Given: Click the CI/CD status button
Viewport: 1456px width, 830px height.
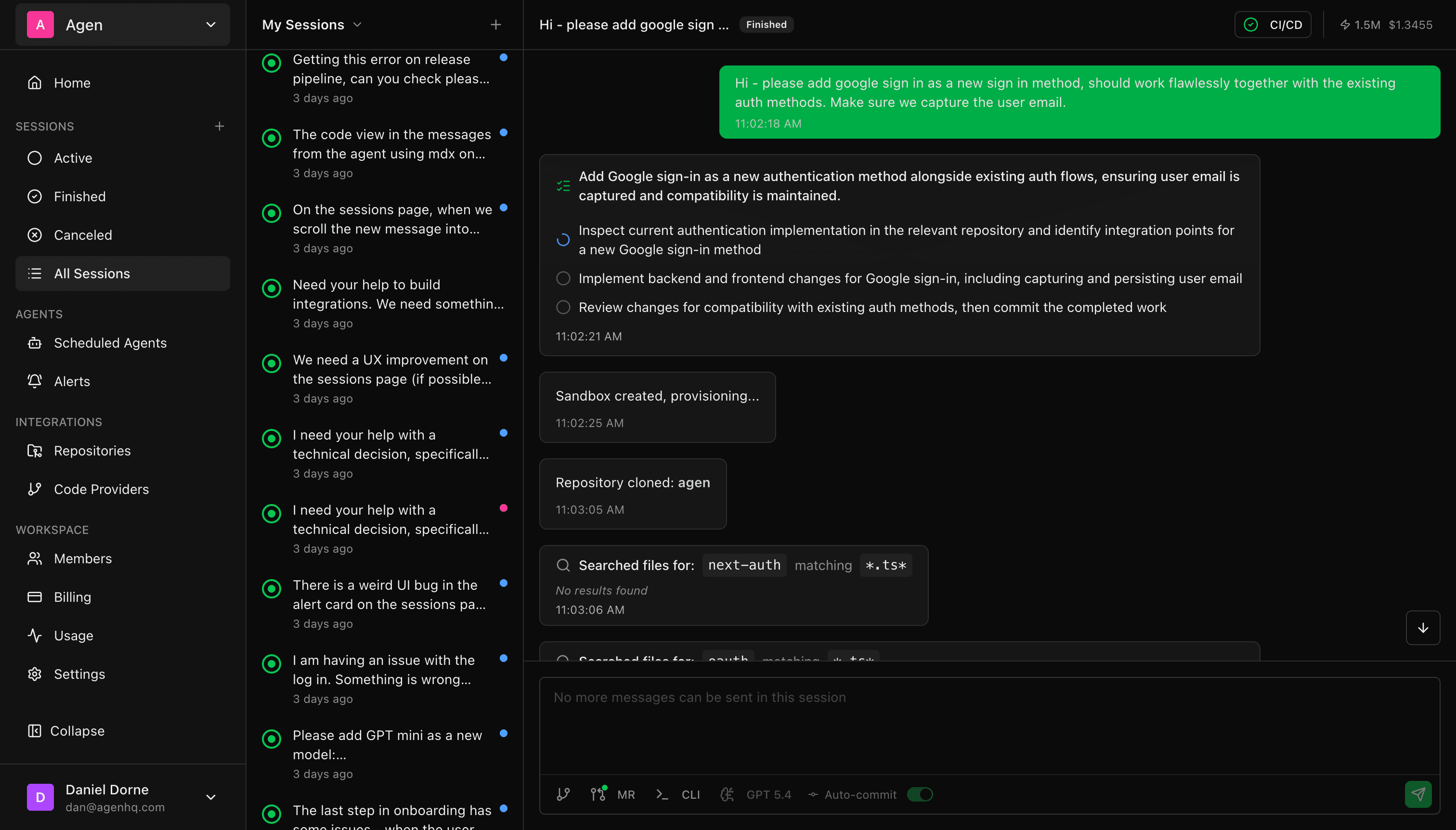Looking at the screenshot, I should (x=1273, y=24).
